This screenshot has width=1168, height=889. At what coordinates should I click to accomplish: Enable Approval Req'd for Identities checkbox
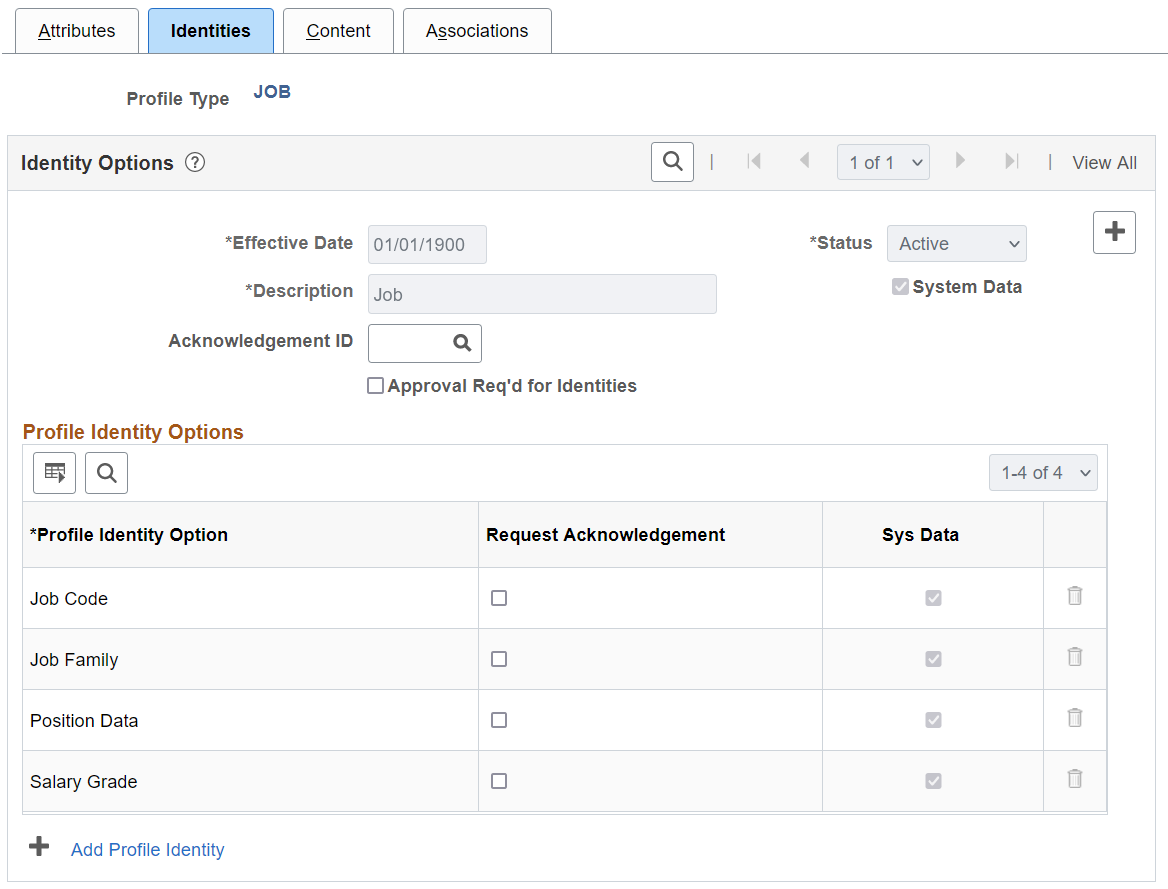click(376, 386)
